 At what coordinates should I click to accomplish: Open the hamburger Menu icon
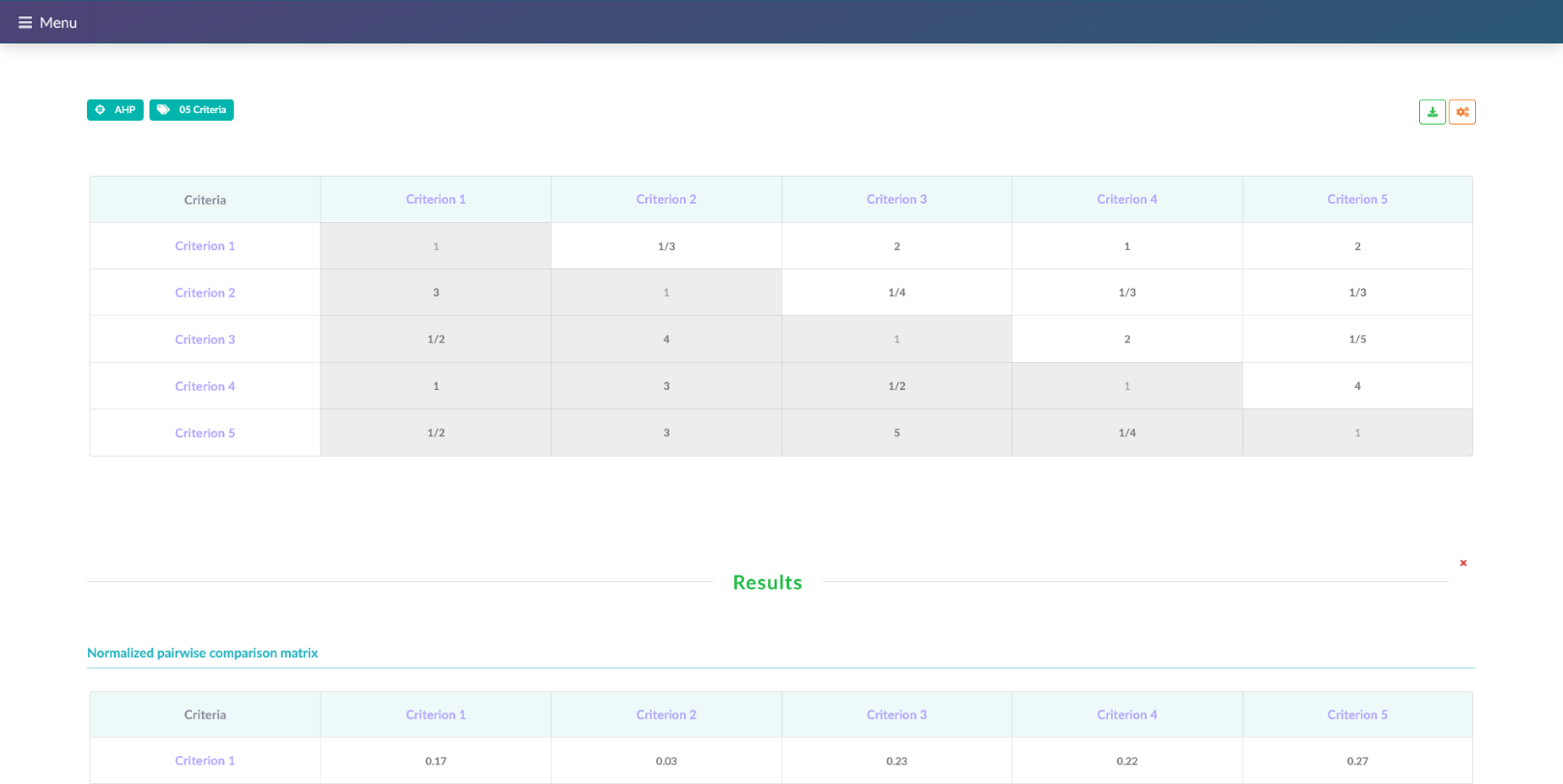pos(25,22)
